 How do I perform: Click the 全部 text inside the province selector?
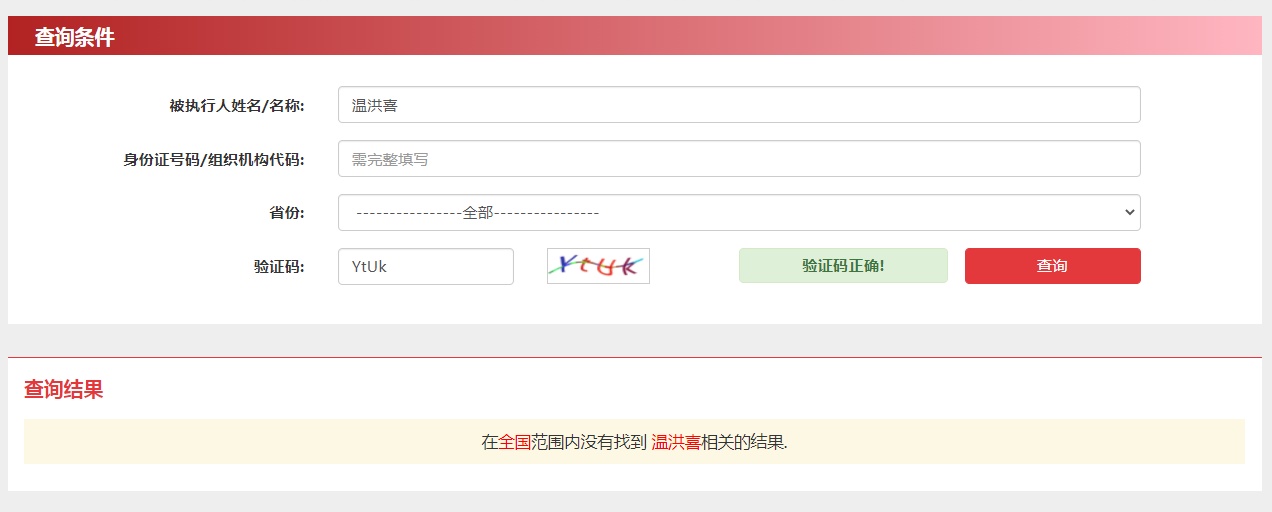pos(477,213)
